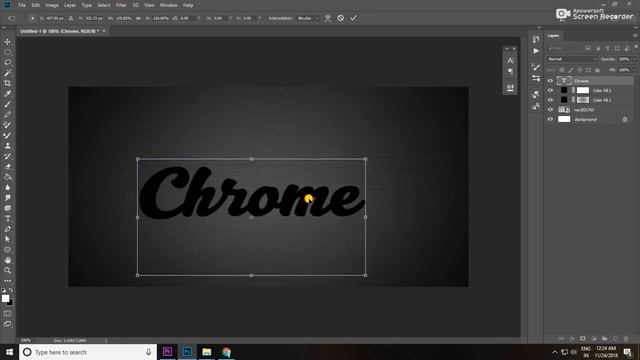Hide the Color Fill 1 layer
Viewport: 640px width, 360px height.
tap(550, 100)
